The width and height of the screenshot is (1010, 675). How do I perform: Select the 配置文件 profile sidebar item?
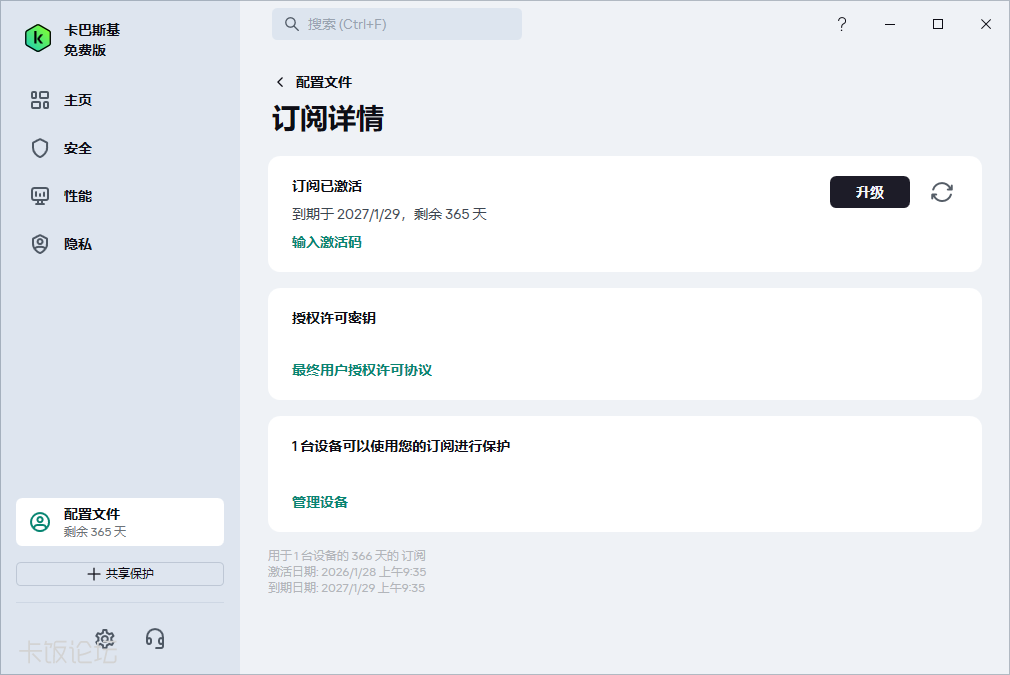click(120, 522)
